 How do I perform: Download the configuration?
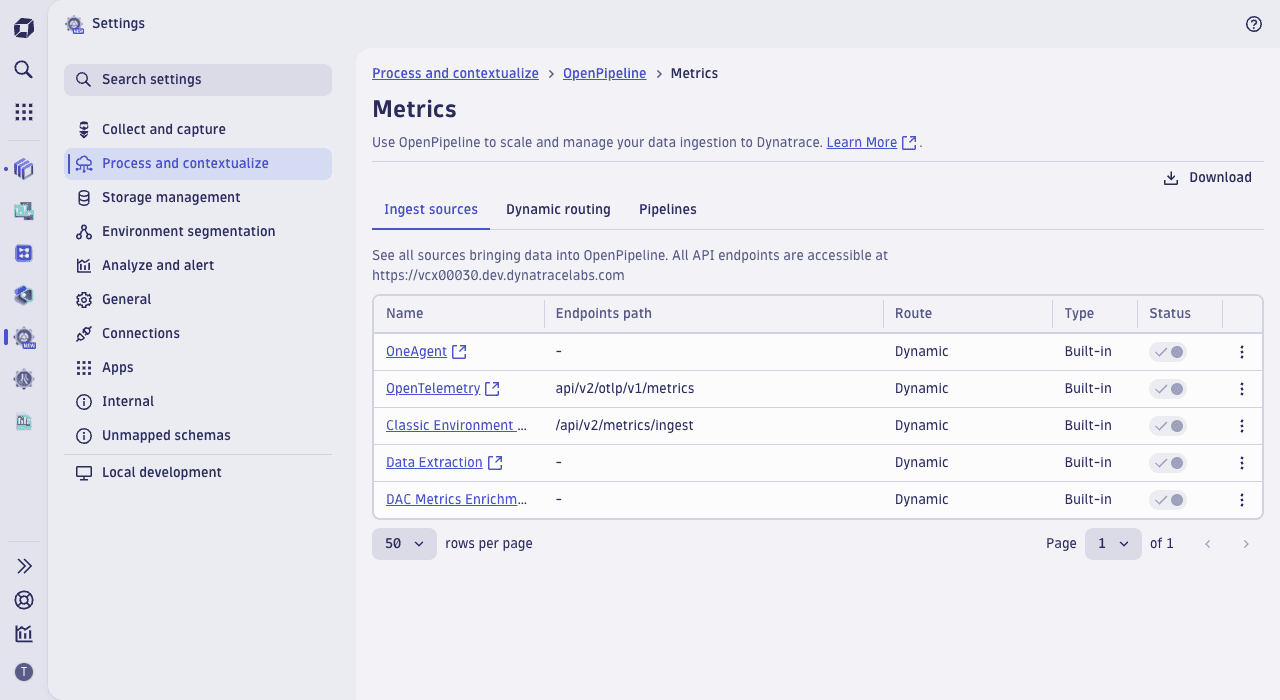pos(1208,178)
